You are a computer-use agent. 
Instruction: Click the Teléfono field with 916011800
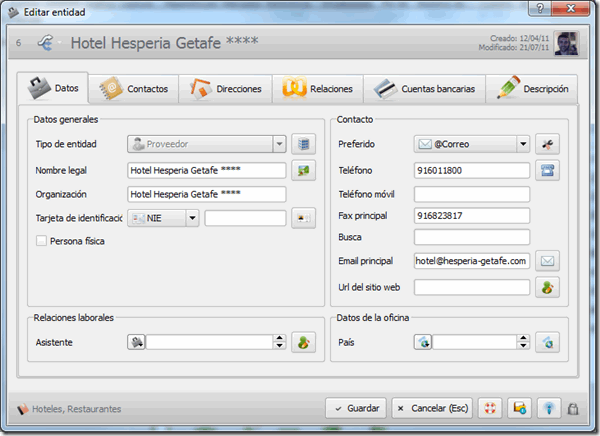pos(472,170)
